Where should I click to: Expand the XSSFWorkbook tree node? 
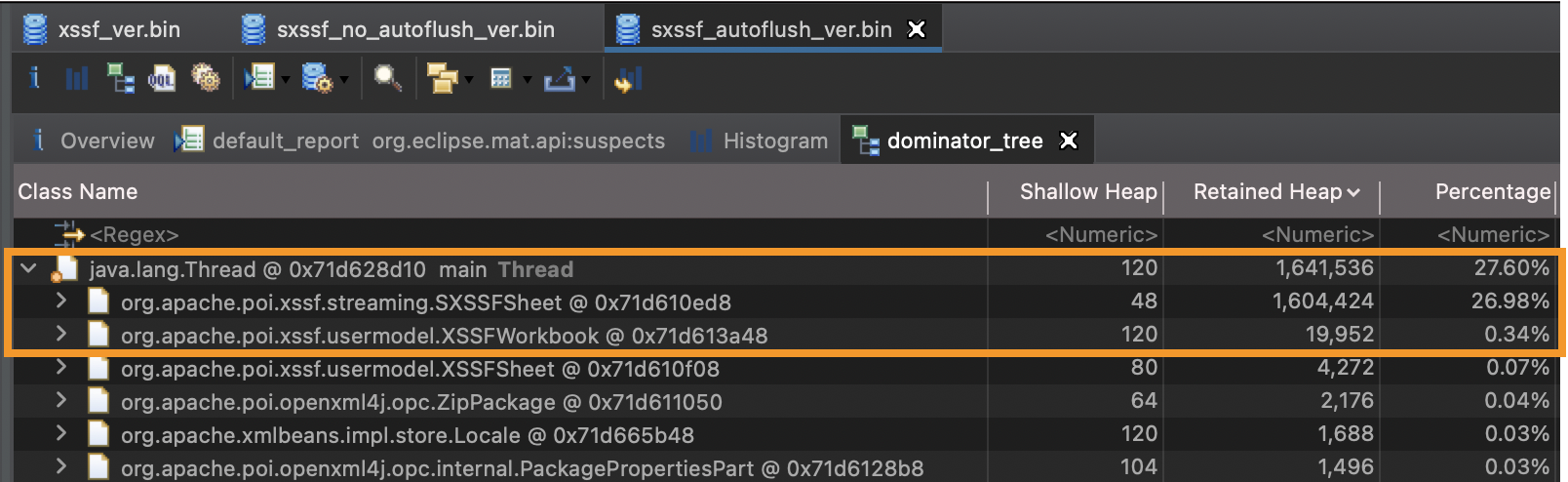[x=61, y=334]
